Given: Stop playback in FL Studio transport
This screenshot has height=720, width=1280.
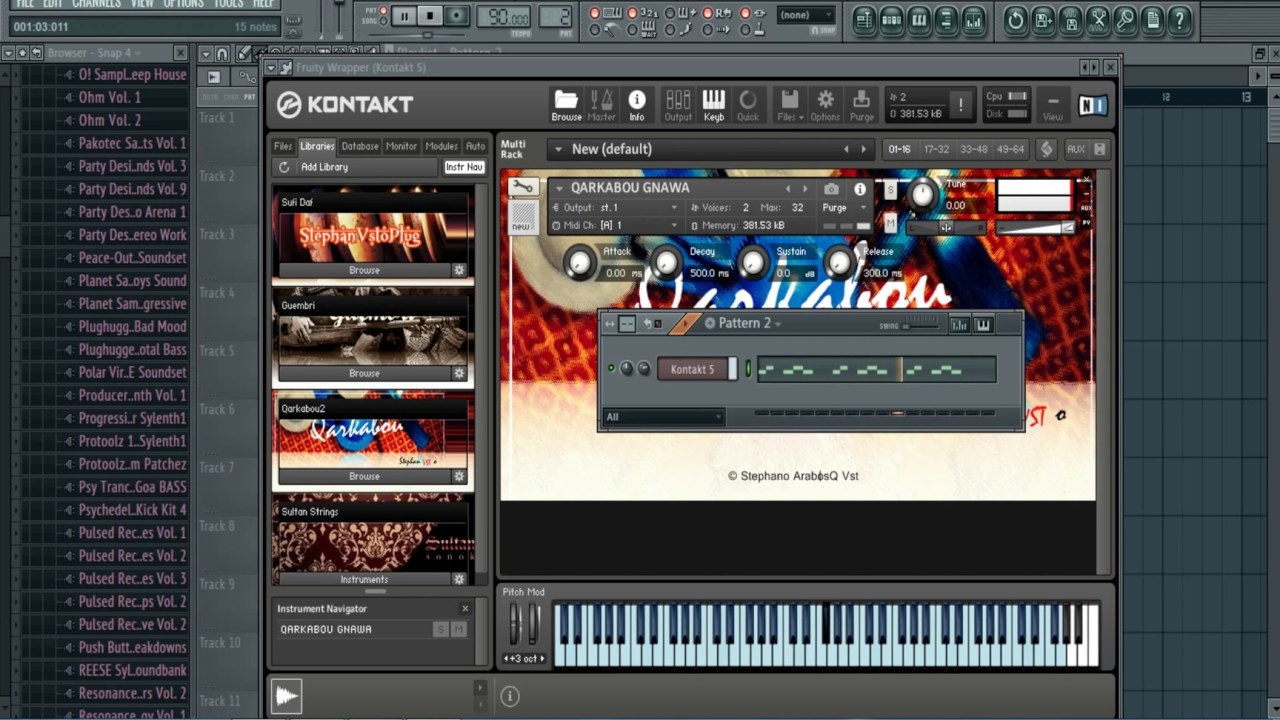Looking at the screenshot, I should coord(430,15).
